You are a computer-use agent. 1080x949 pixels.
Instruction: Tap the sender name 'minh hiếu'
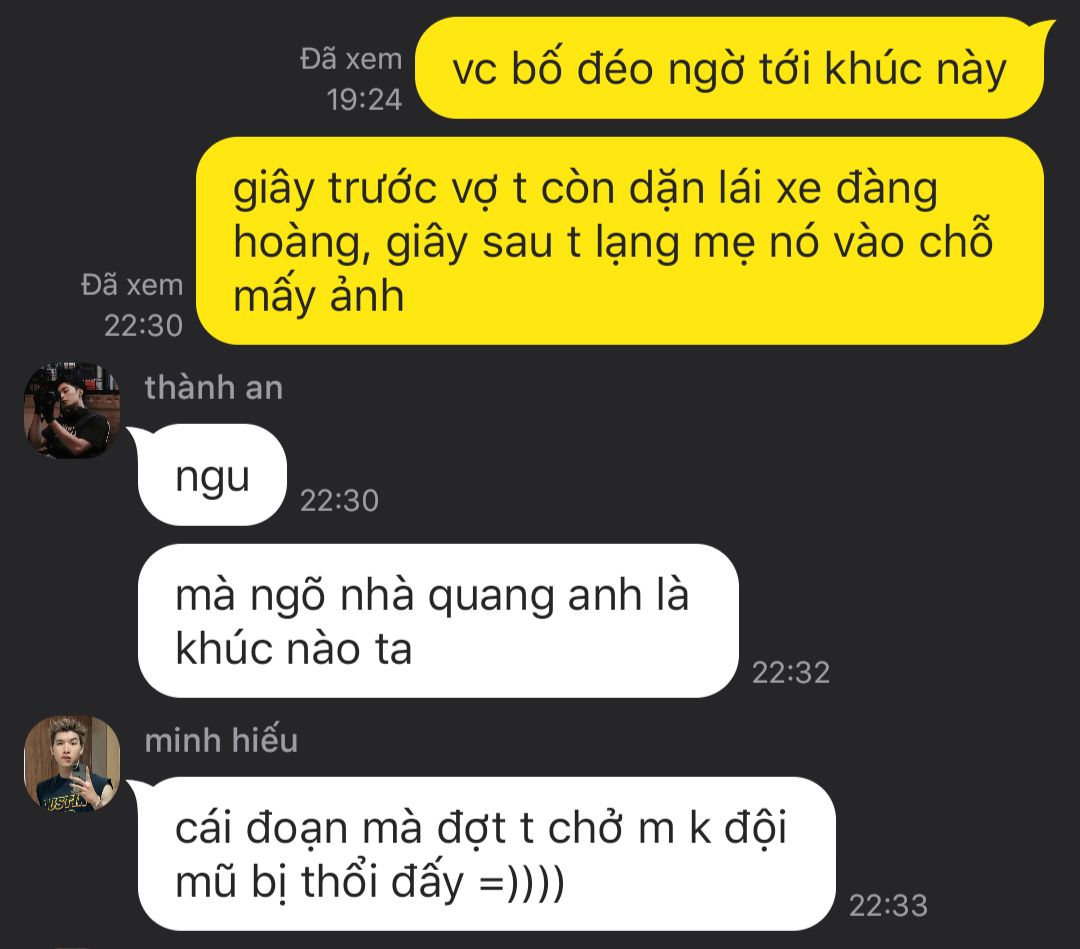pyautogui.click(x=221, y=740)
